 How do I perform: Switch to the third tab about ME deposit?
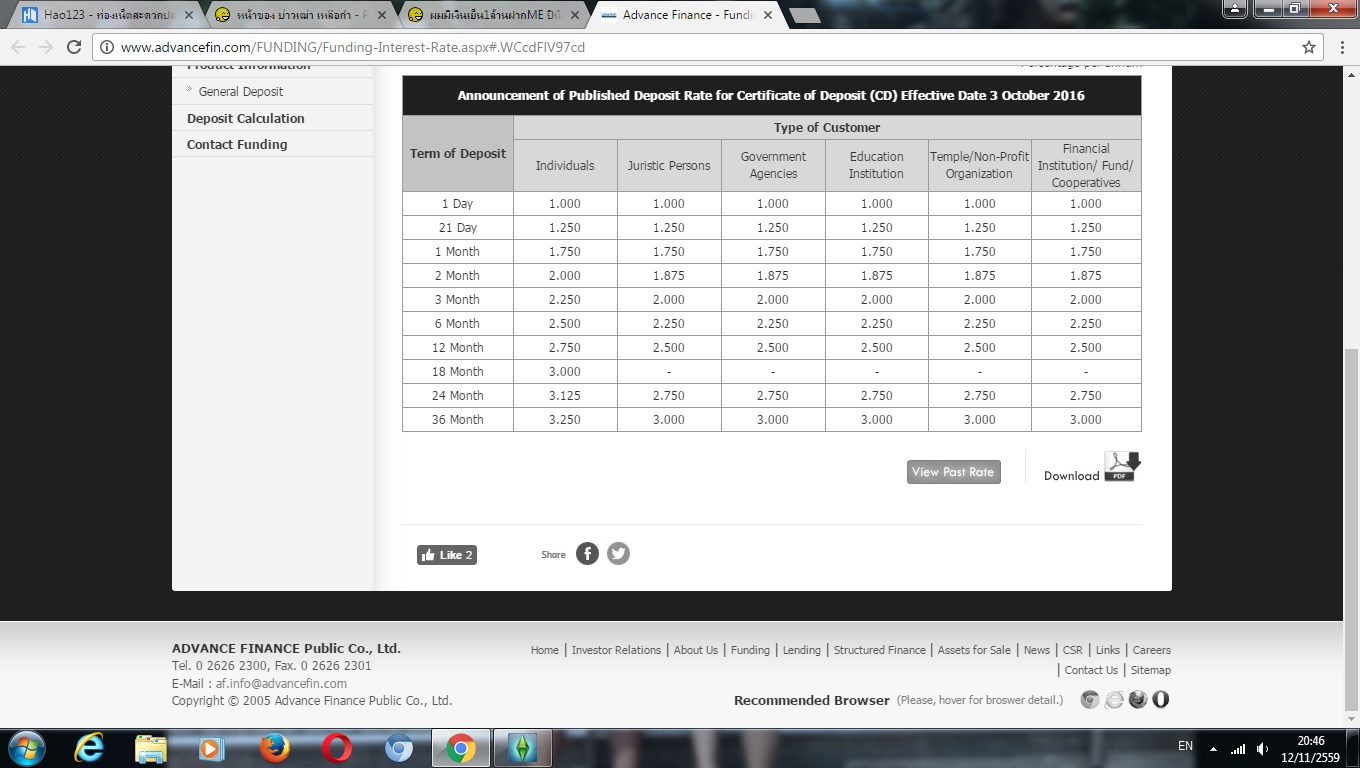coord(490,15)
